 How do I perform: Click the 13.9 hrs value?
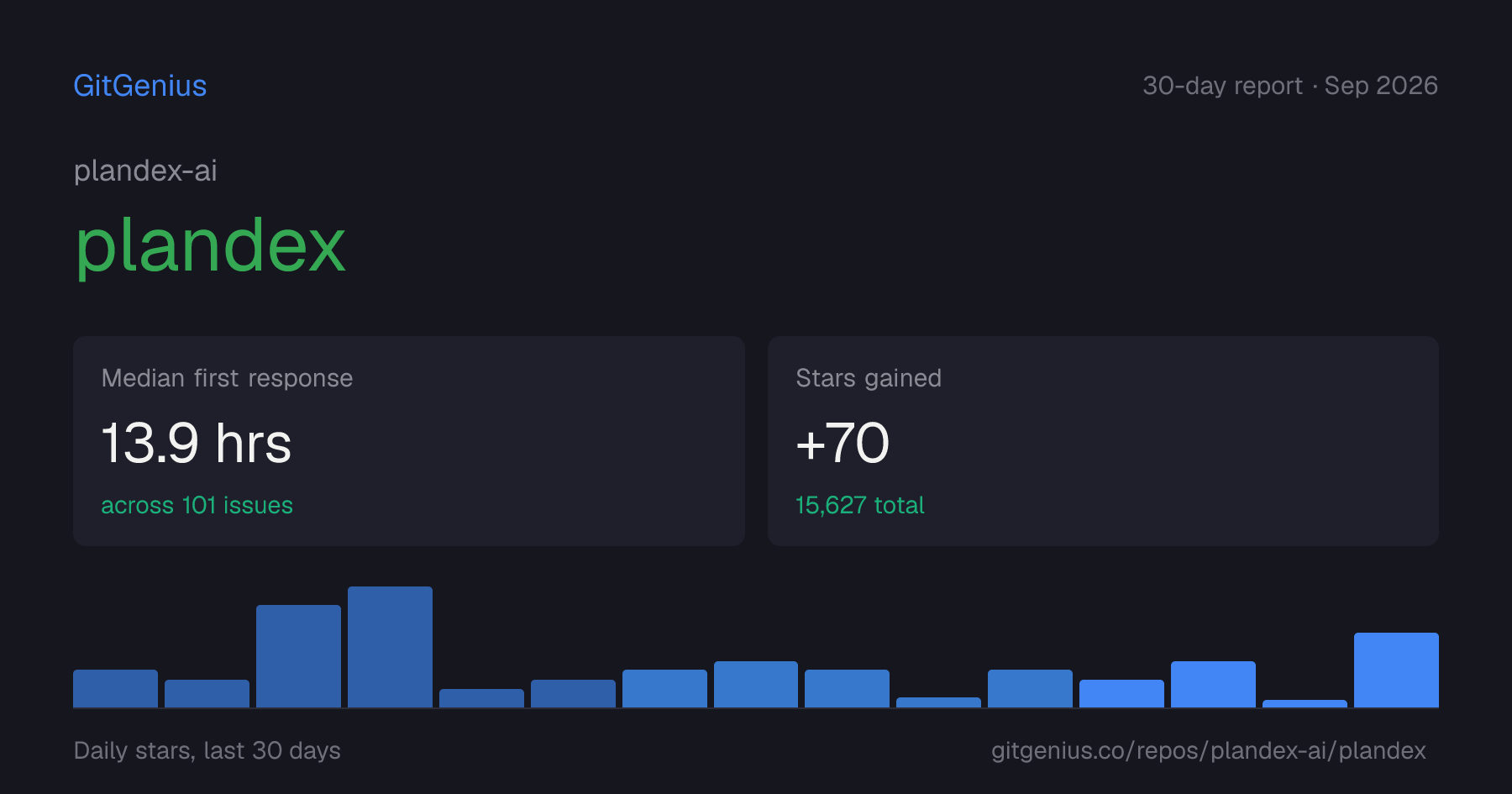coord(197,443)
